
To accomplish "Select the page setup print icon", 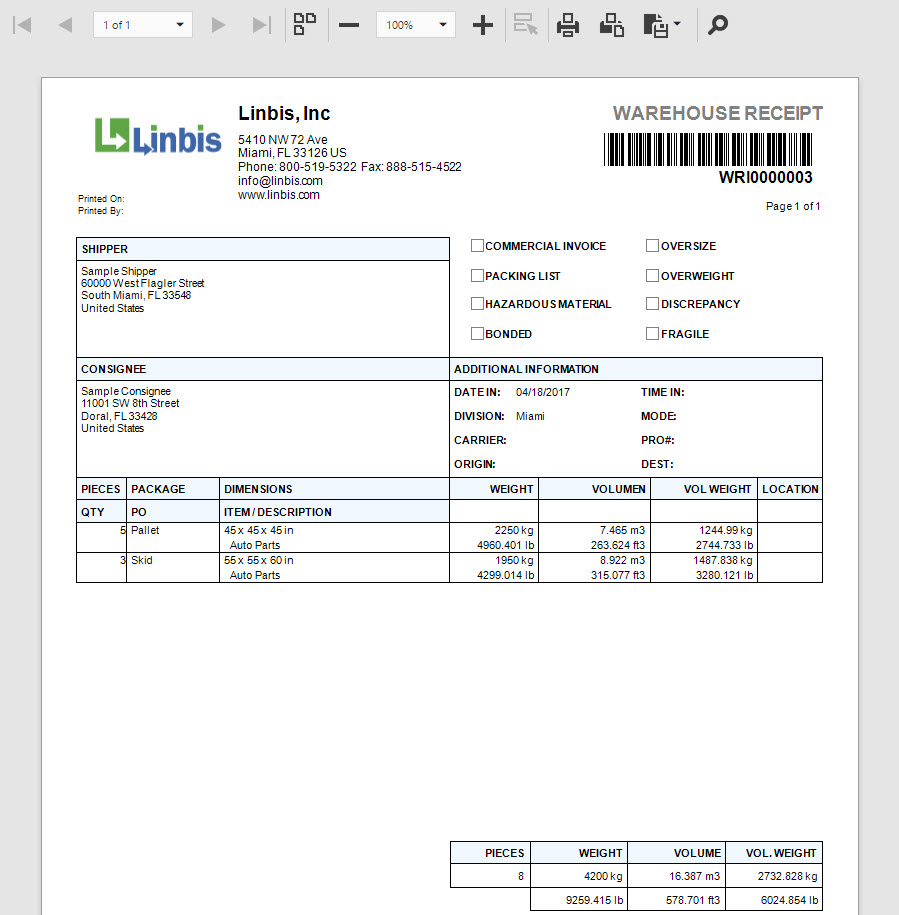I will 611,25.
